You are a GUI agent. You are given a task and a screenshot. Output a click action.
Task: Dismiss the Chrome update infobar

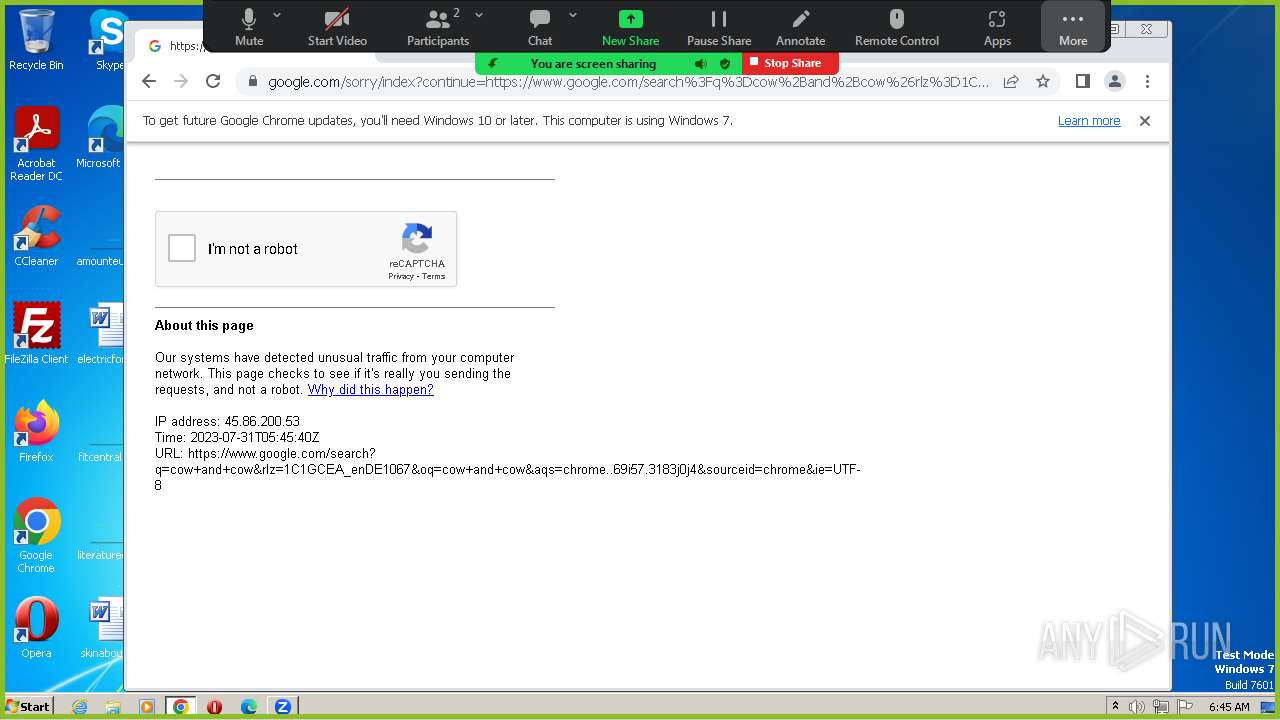point(1145,121)
